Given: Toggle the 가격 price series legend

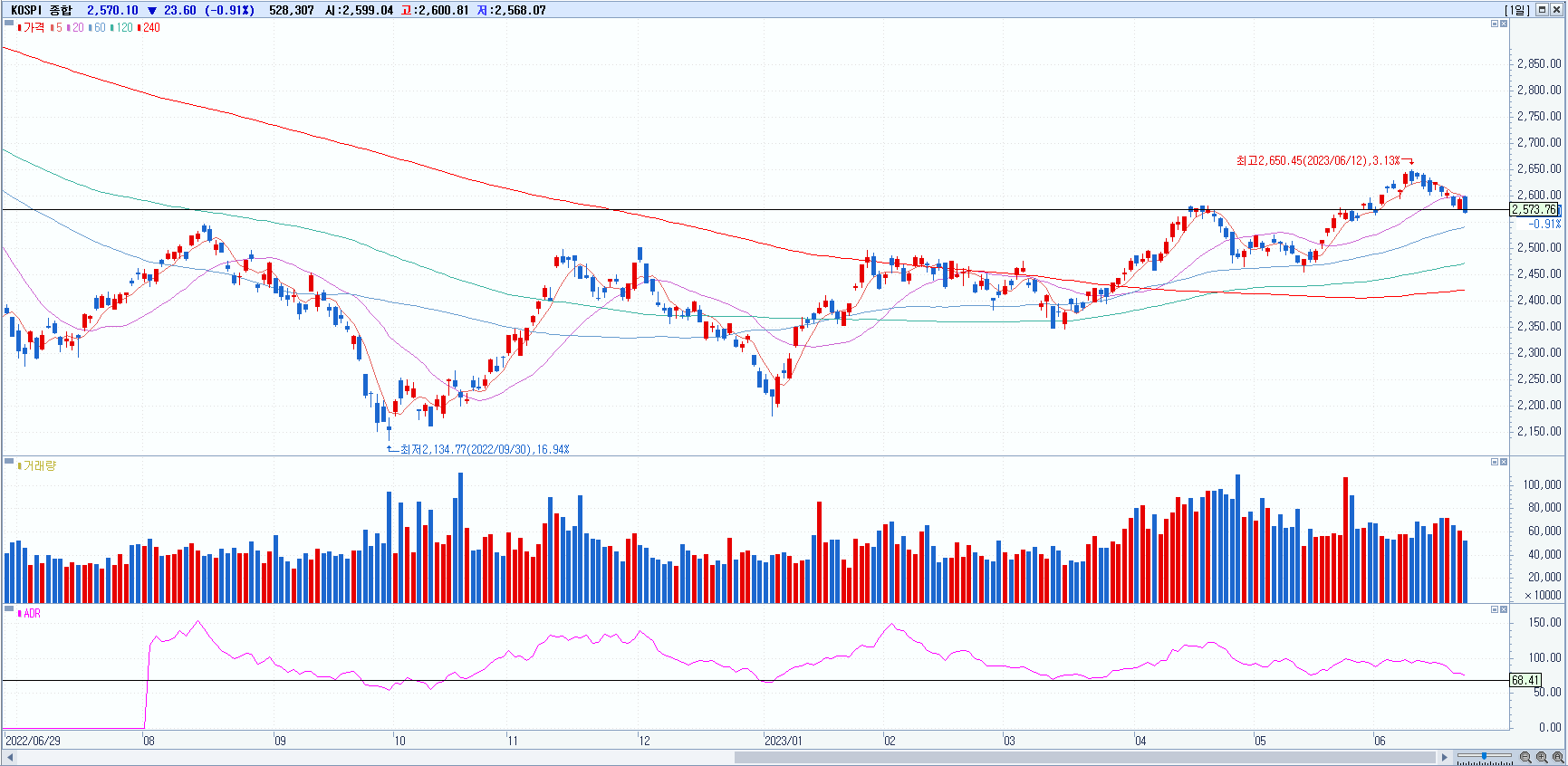Looking at the screenshot, I should coord(31,28).
